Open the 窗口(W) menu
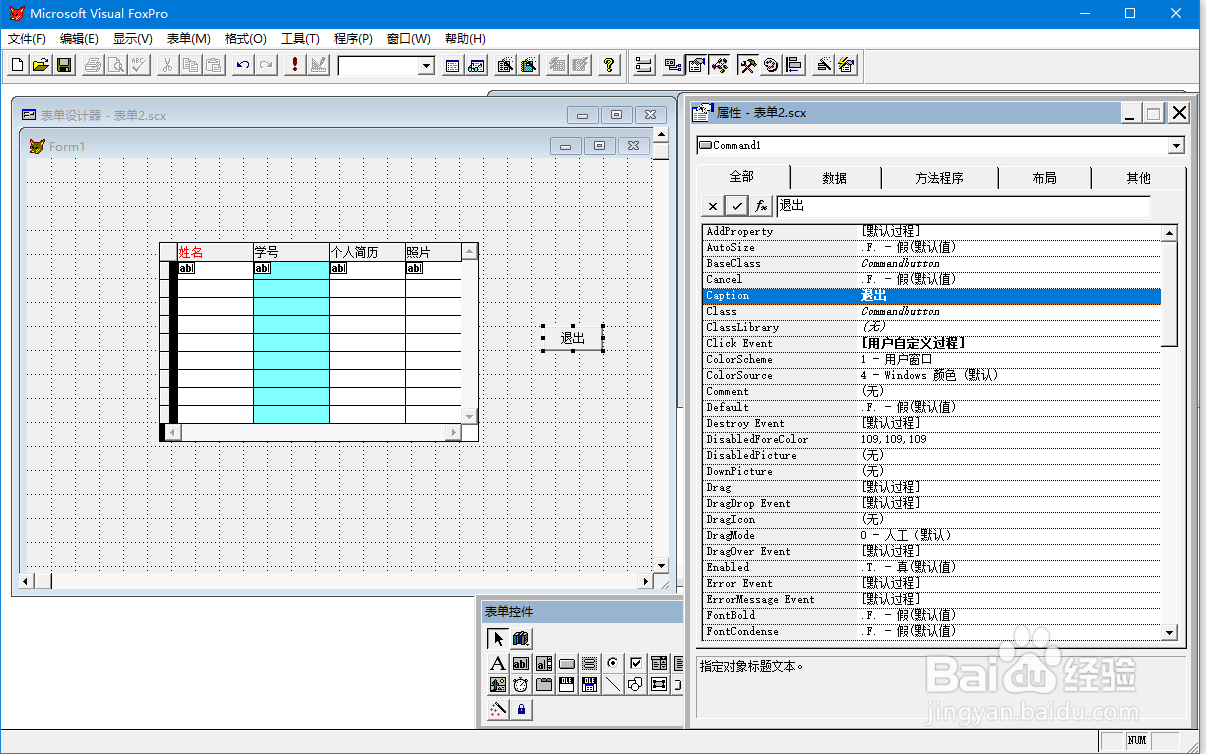 point(408,39)
